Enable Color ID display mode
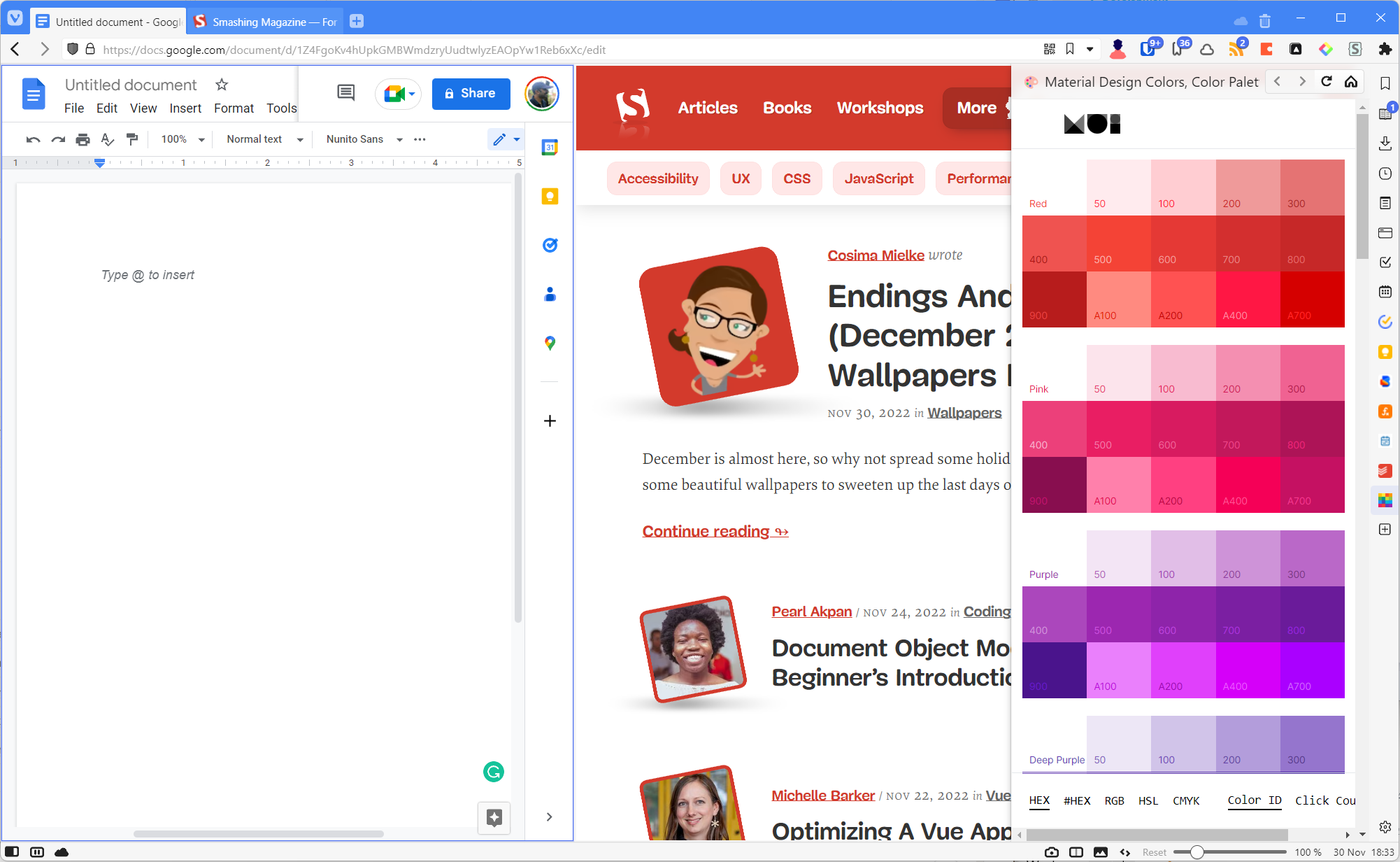Screen dimensions: 1400x862 [1254, 800]
